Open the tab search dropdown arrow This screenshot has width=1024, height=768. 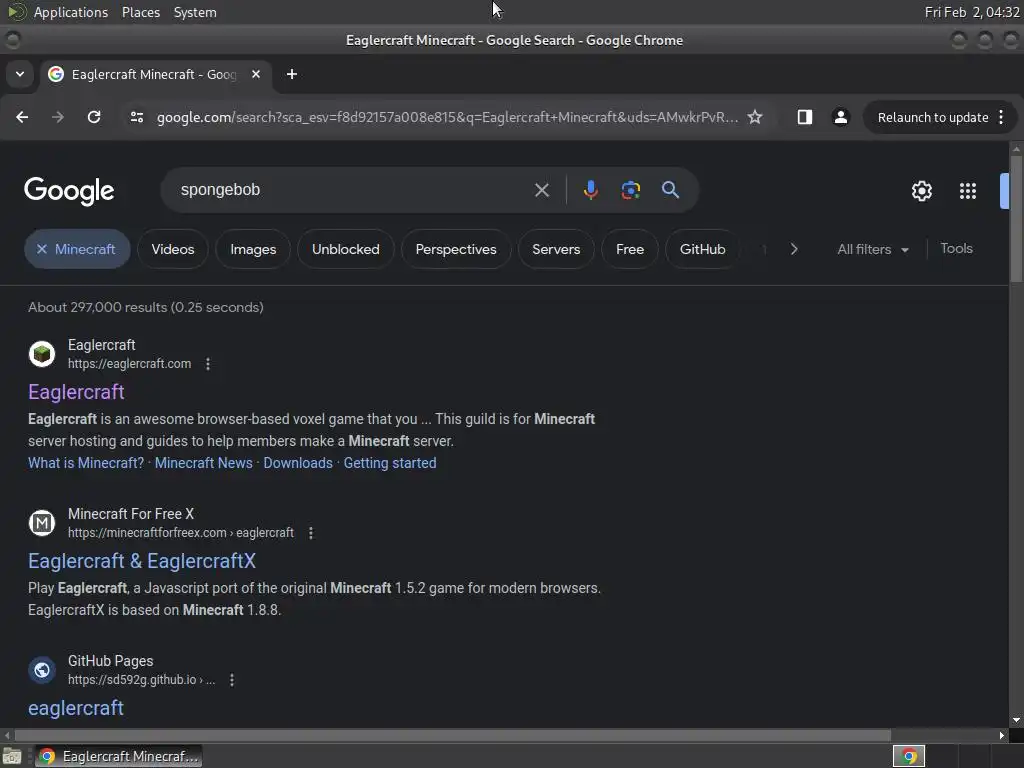point(20,74)
